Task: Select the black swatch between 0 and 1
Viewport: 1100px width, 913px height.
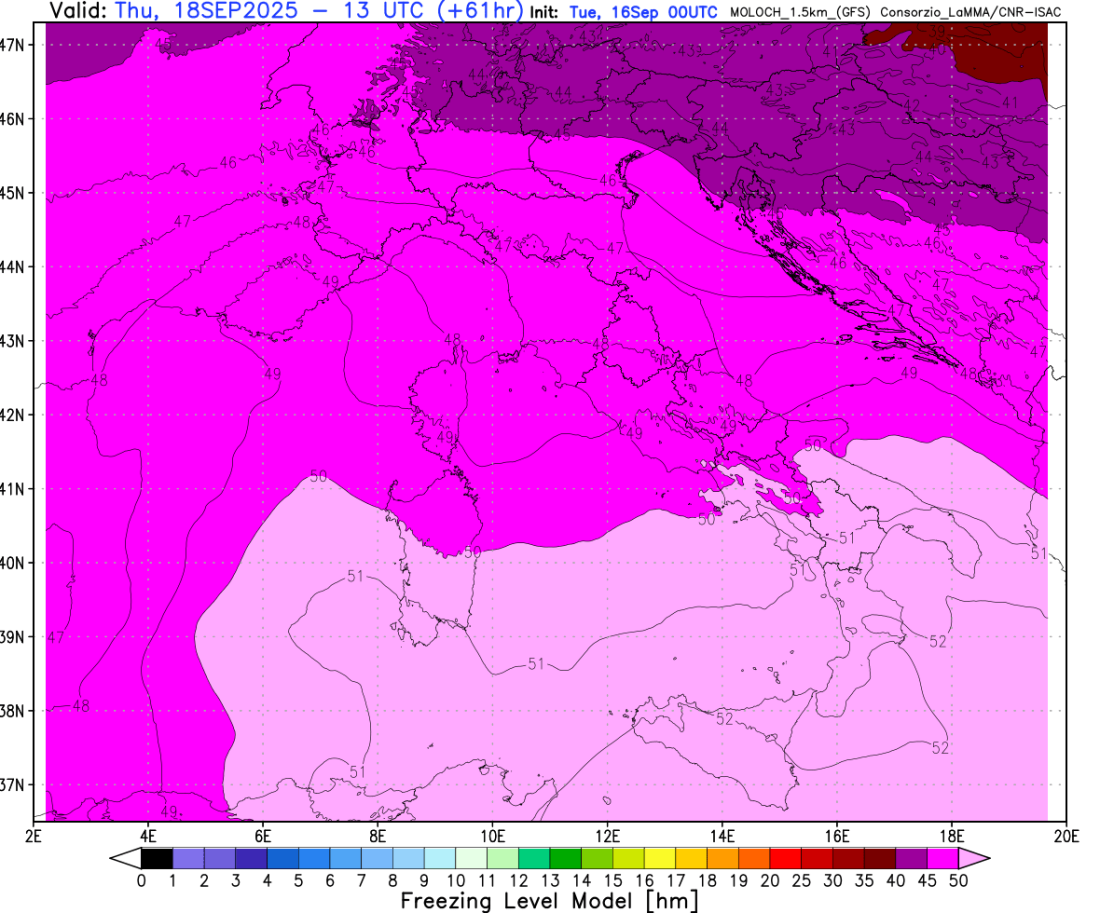Action: click(157, 858)
